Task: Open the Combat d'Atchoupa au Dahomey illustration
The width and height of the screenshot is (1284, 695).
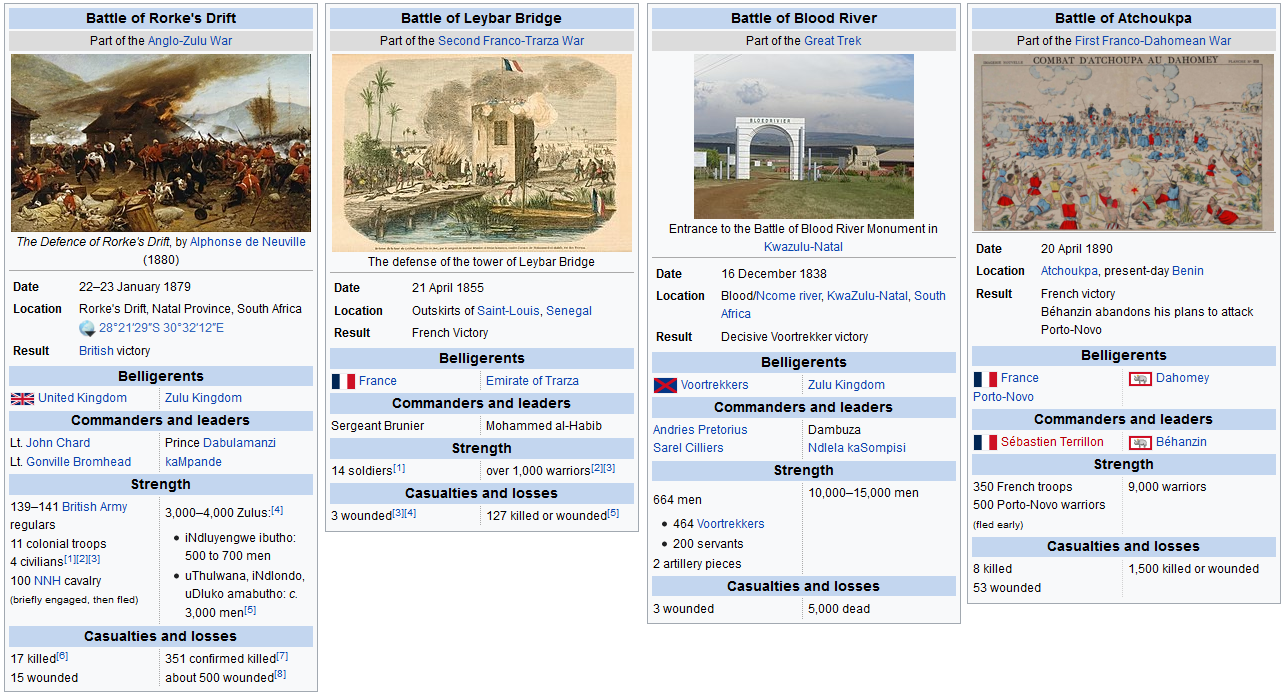Action: 1124,143
